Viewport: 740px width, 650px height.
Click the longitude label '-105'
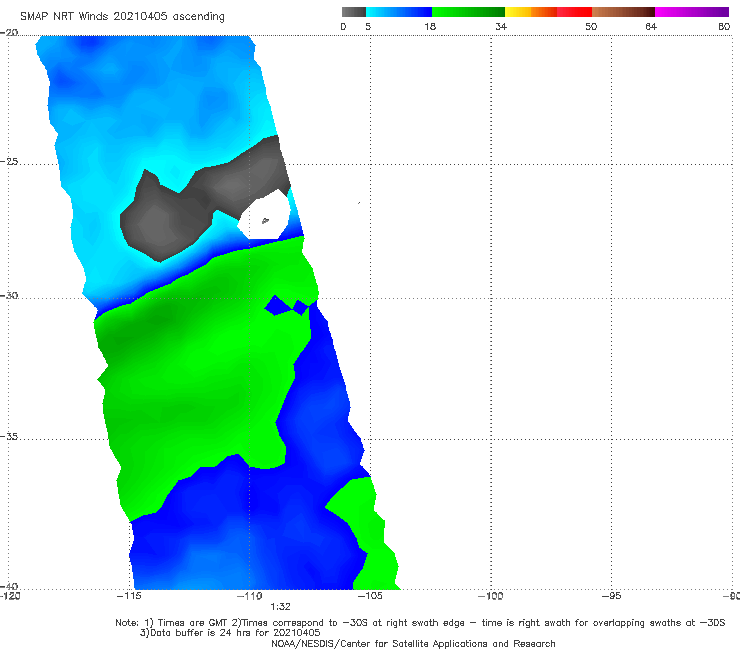click(370, 596)
